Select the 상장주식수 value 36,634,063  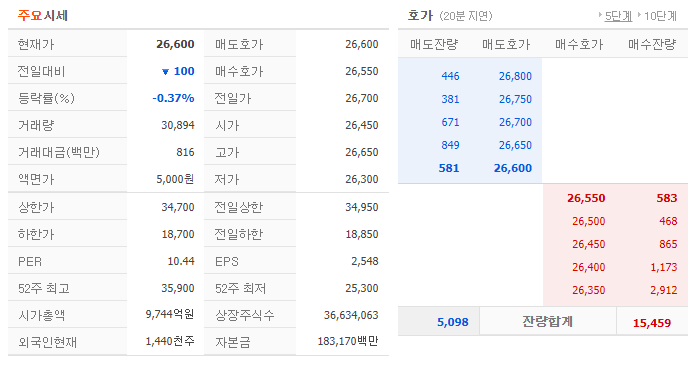[351, 316]
